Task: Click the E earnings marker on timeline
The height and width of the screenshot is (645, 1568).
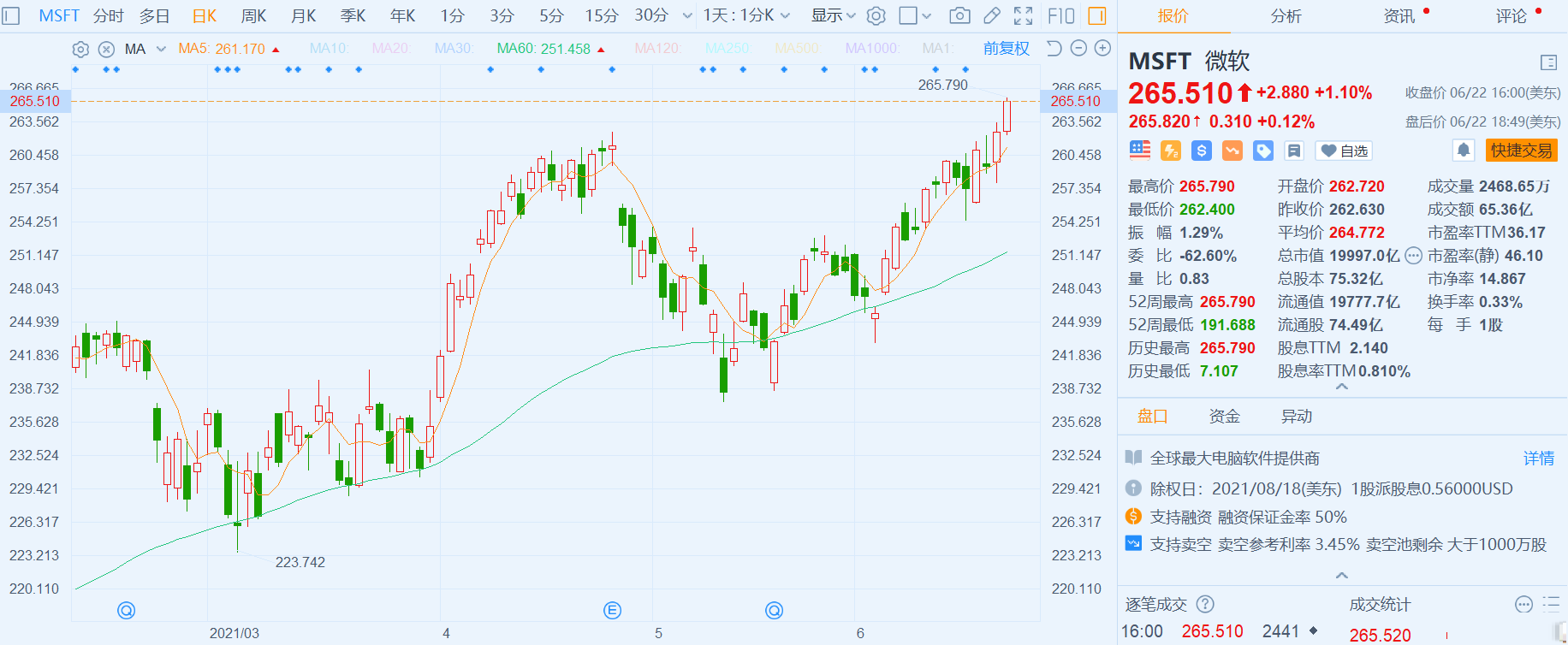Action: coord(612,610)
